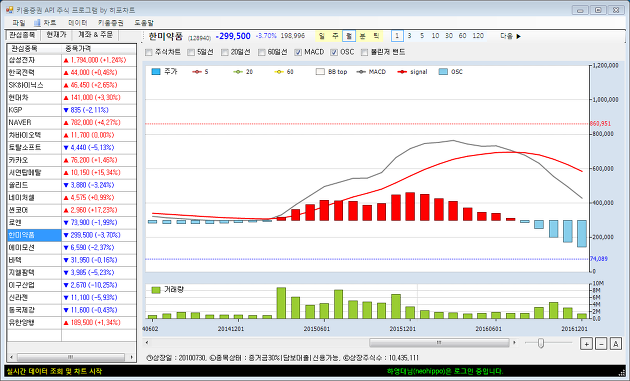This screenshot has height=381, width=630.
Task: Select the 일 daily period button
Action: tap(321, 36)
